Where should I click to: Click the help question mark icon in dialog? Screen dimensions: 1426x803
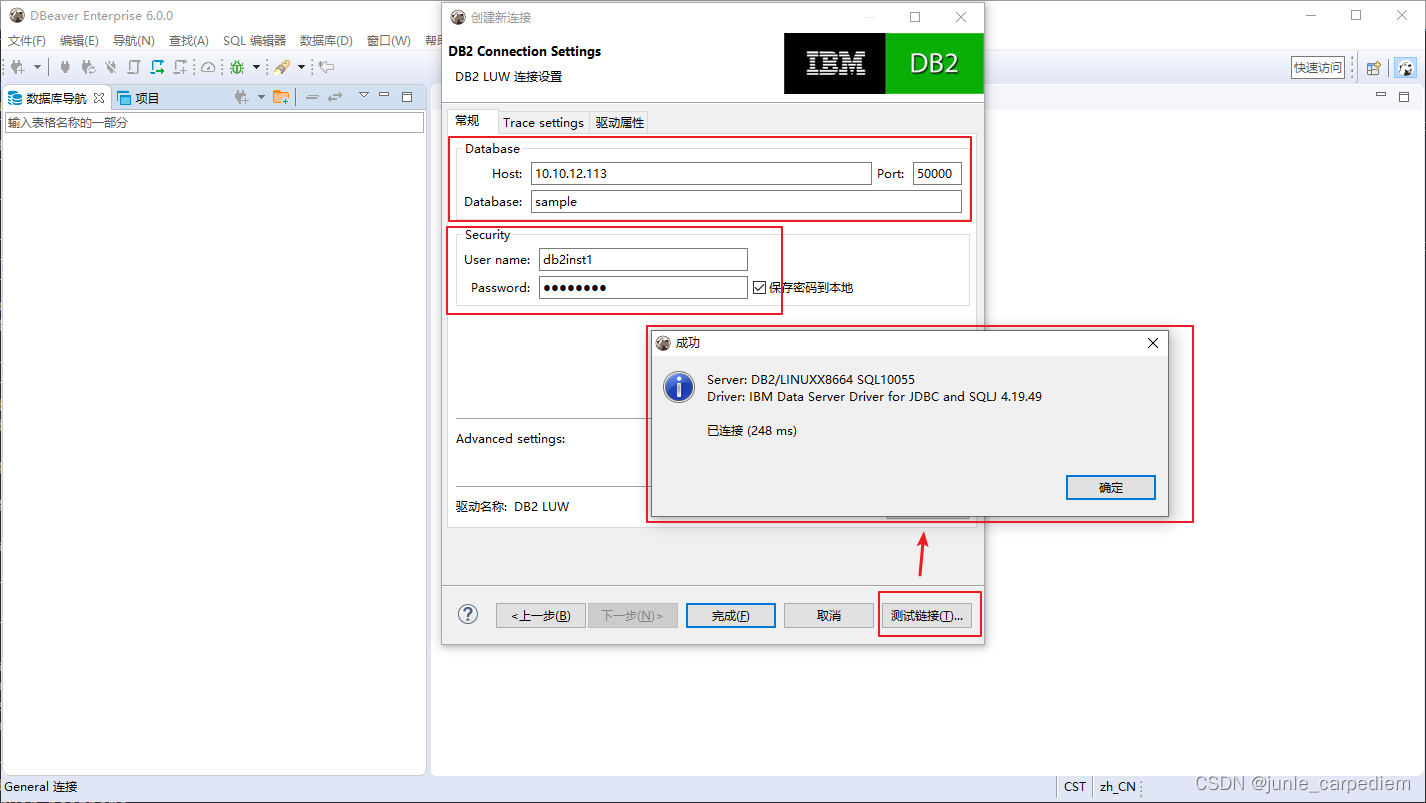pyautogui.click(x=468, y=614)
